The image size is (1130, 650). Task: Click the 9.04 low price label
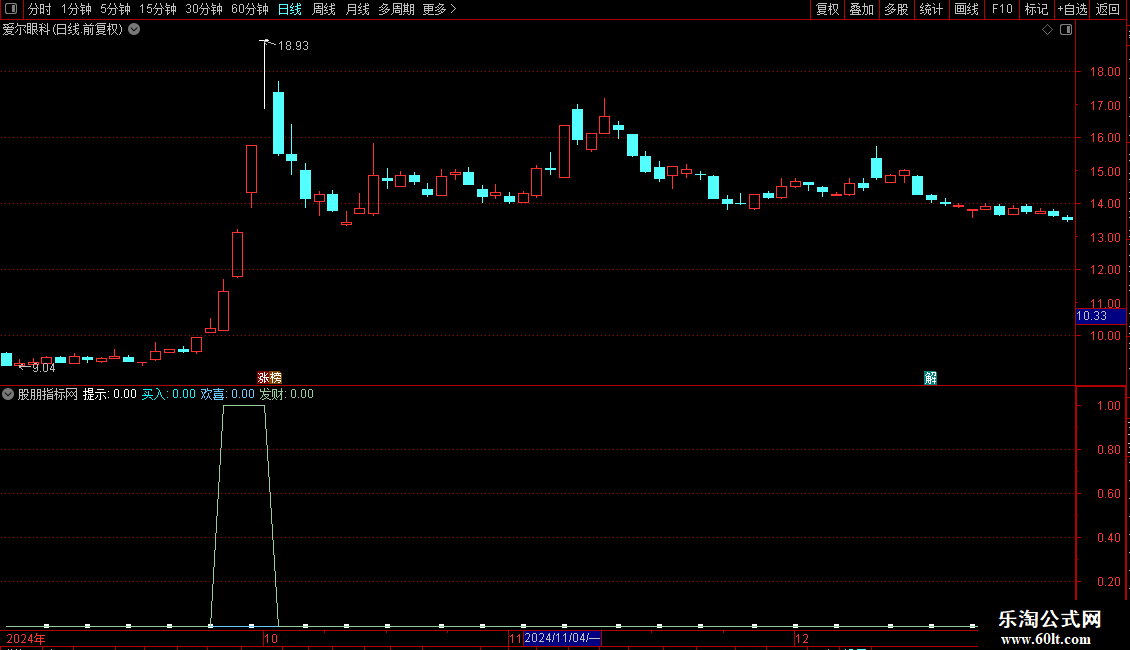pos(43,368)
